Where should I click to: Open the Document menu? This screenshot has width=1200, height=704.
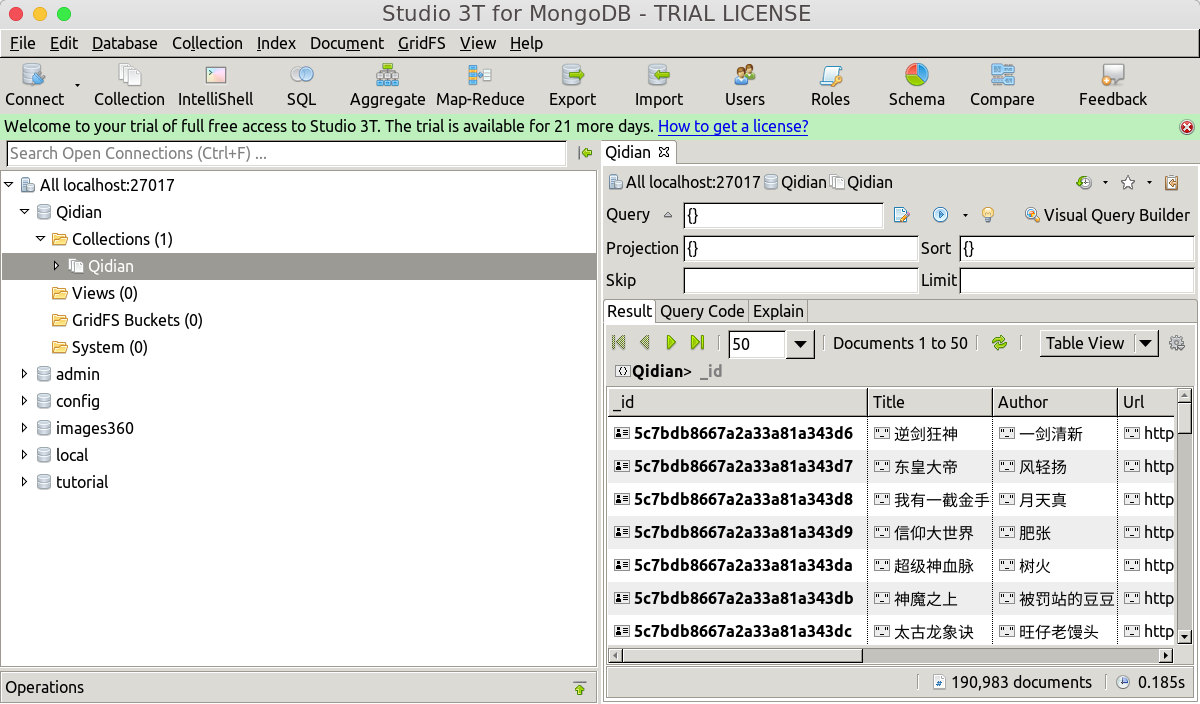(x=346, y=43)
